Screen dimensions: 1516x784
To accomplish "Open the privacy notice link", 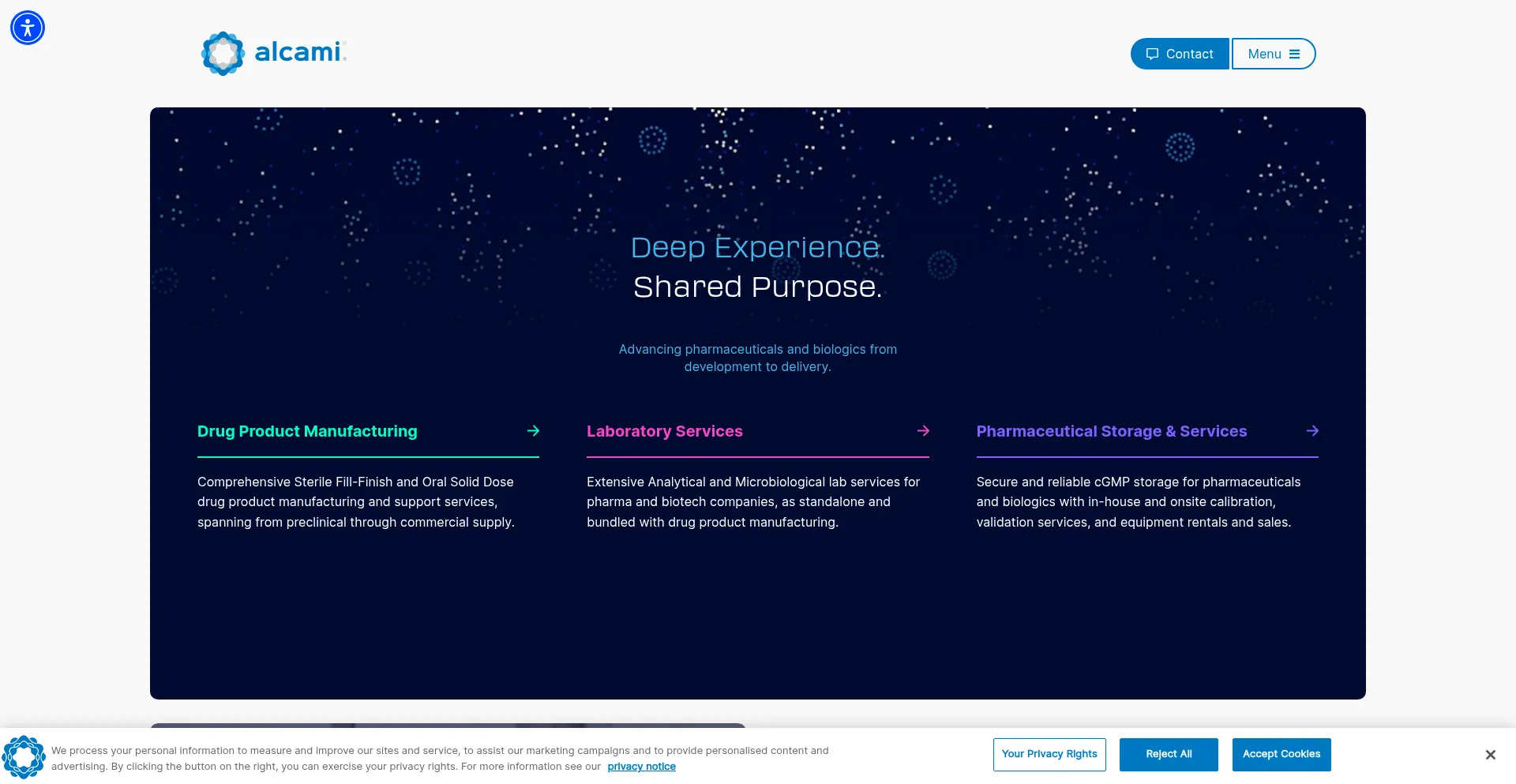I will click(641, 767).
